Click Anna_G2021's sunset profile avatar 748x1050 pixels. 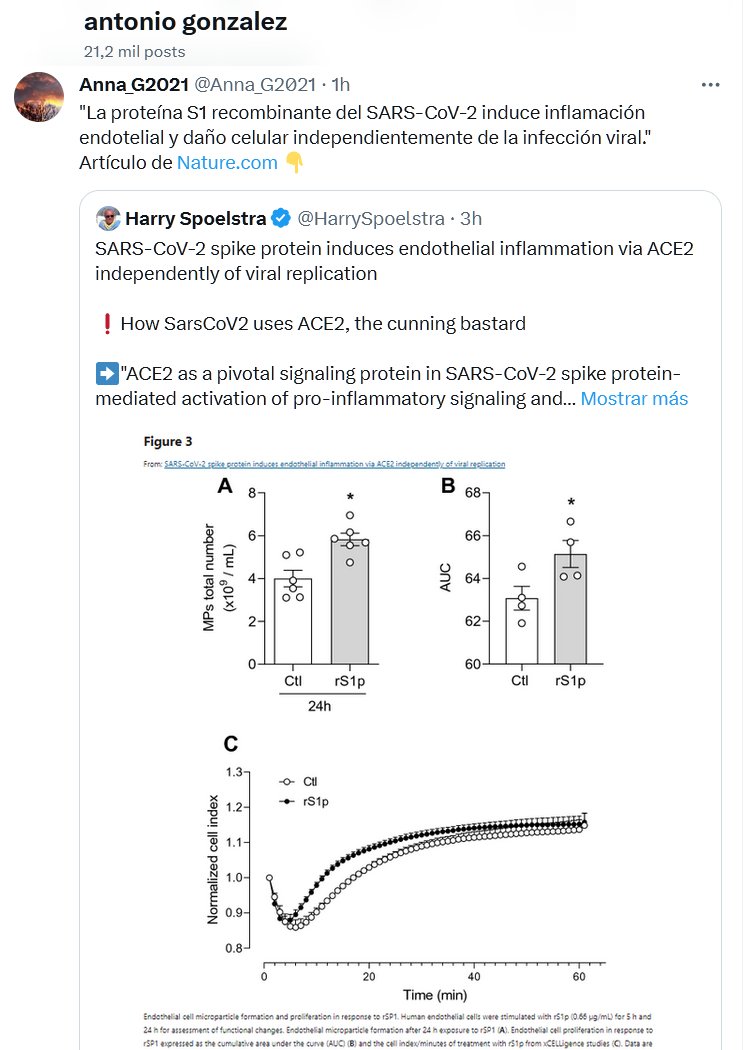pyautogui.click(x=40, y=98)
